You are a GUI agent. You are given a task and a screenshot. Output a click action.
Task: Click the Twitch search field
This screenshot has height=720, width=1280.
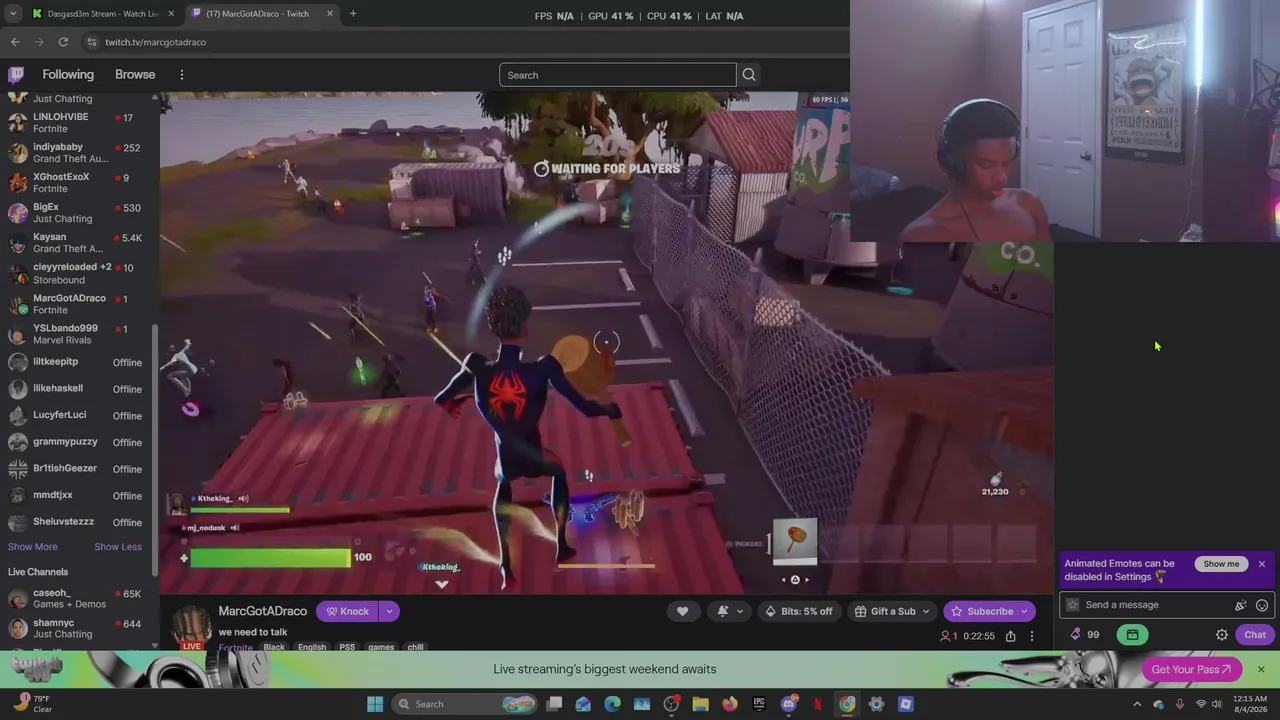tap(618, 75)
